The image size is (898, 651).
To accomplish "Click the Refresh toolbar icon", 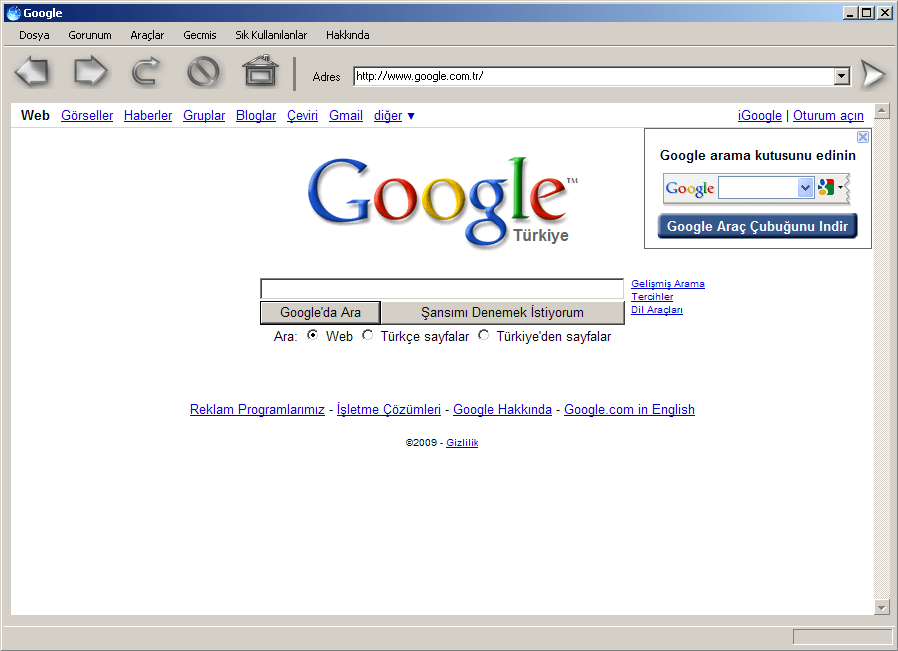I will tap(146, 72).
